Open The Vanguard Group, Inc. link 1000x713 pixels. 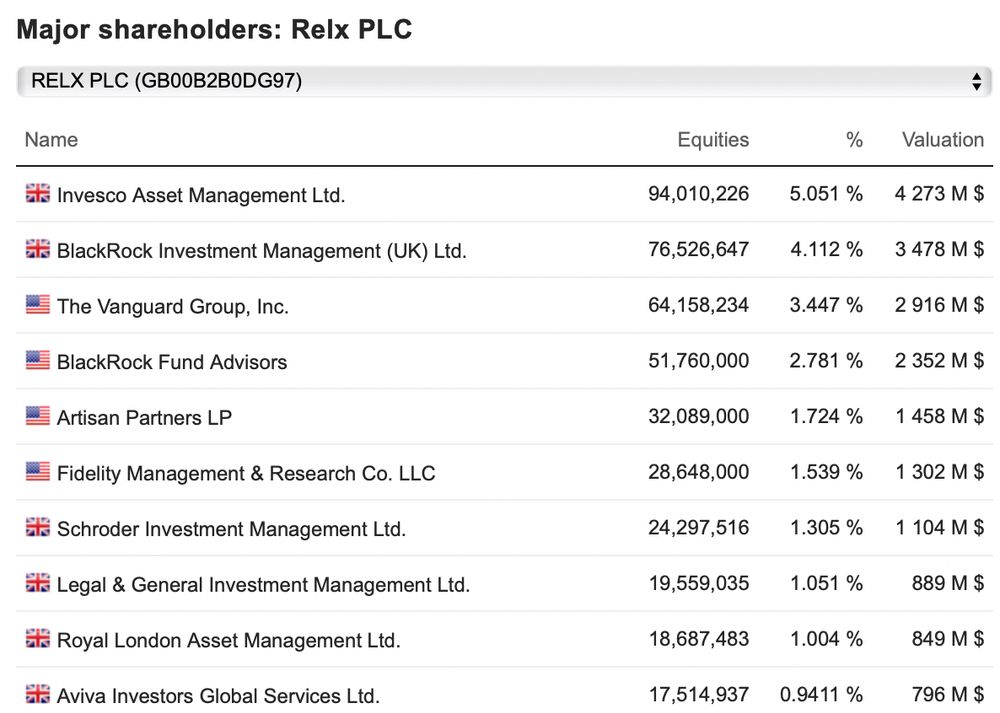(173, 306)
